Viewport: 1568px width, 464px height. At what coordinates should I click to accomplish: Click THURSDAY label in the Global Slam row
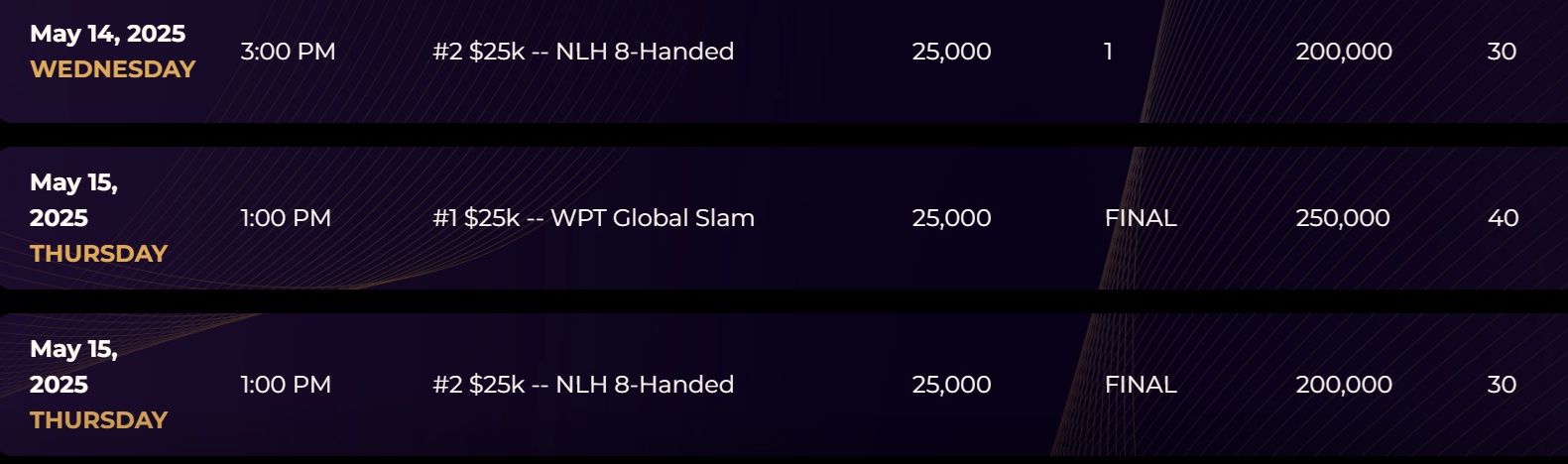coord(98,254)
